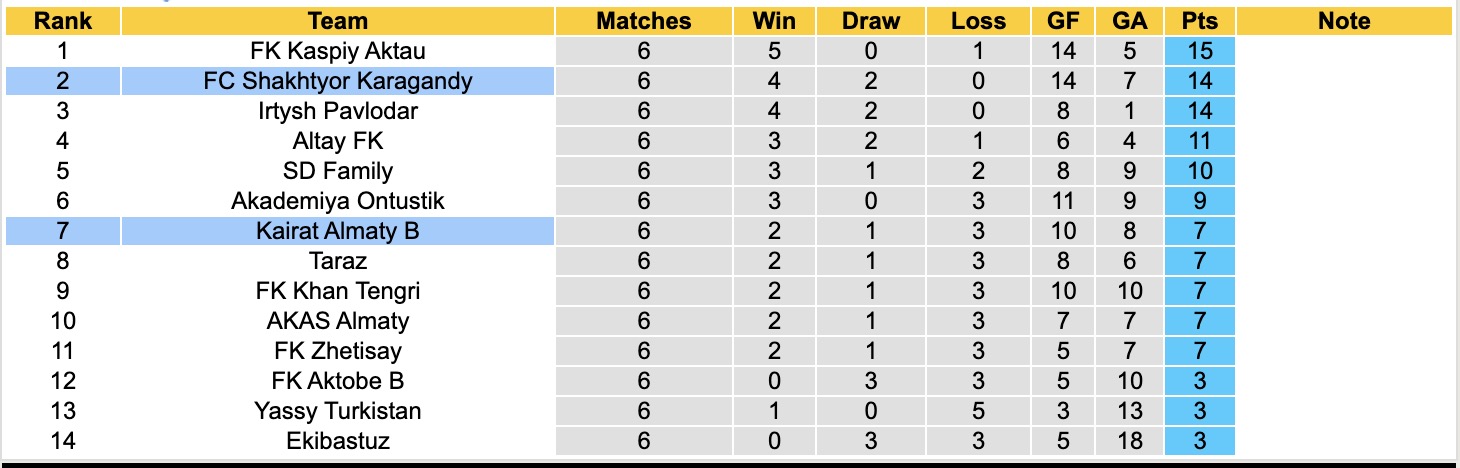Select the Yassy Turkistan team name

(x=338, y=411)
